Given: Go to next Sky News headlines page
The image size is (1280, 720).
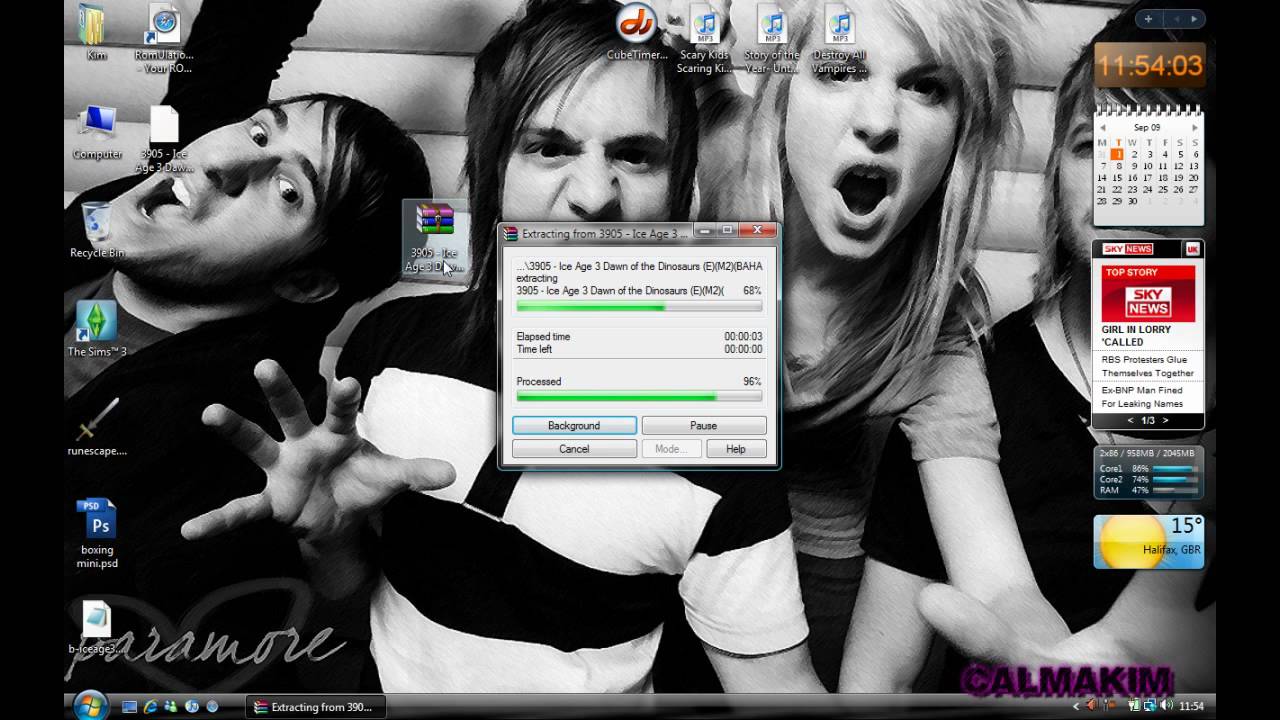Looking at the screenshot, I should click(x=1165, y=421).
